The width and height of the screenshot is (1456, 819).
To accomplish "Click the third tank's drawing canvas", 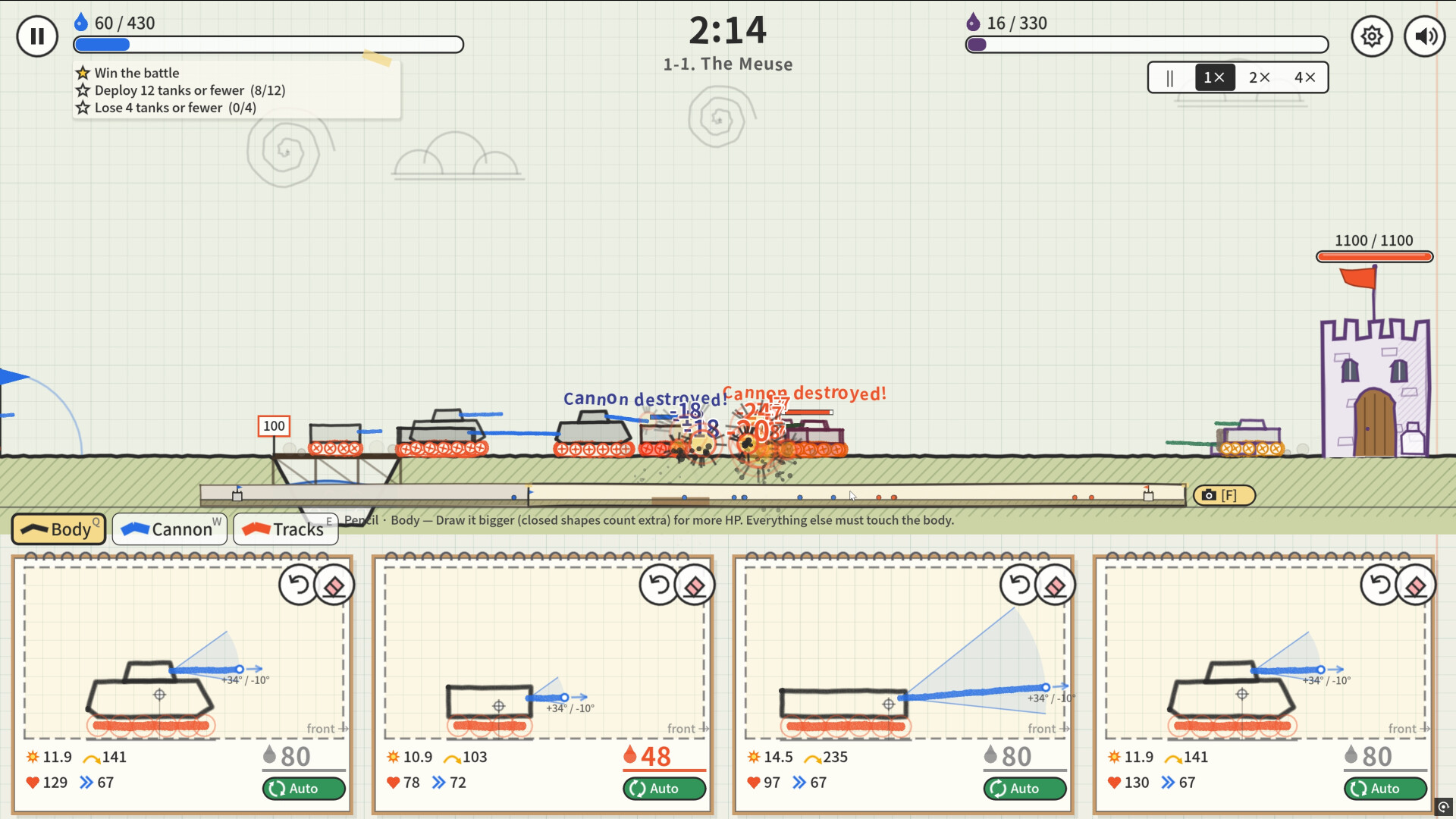I will [x=904, y=652].
